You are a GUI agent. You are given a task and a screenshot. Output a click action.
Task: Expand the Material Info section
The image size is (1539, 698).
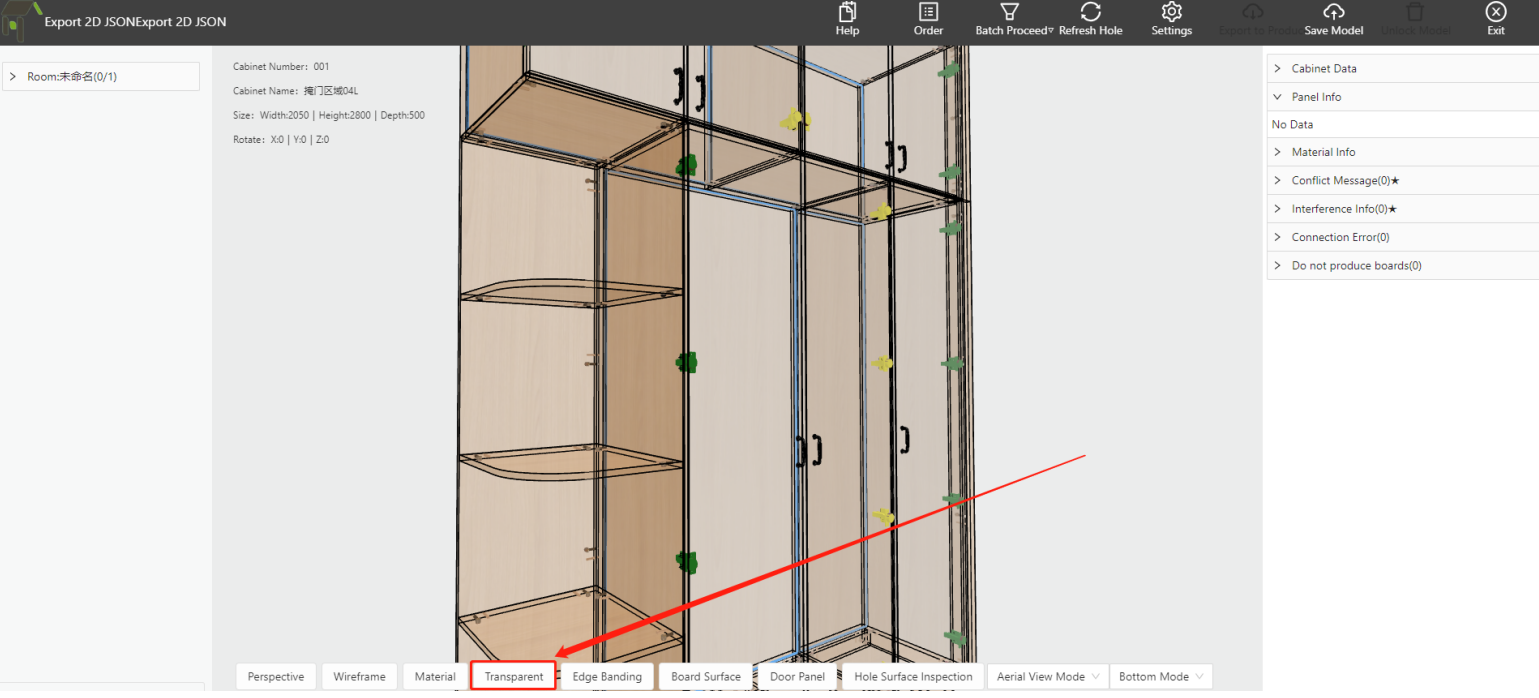[1403, 152]
